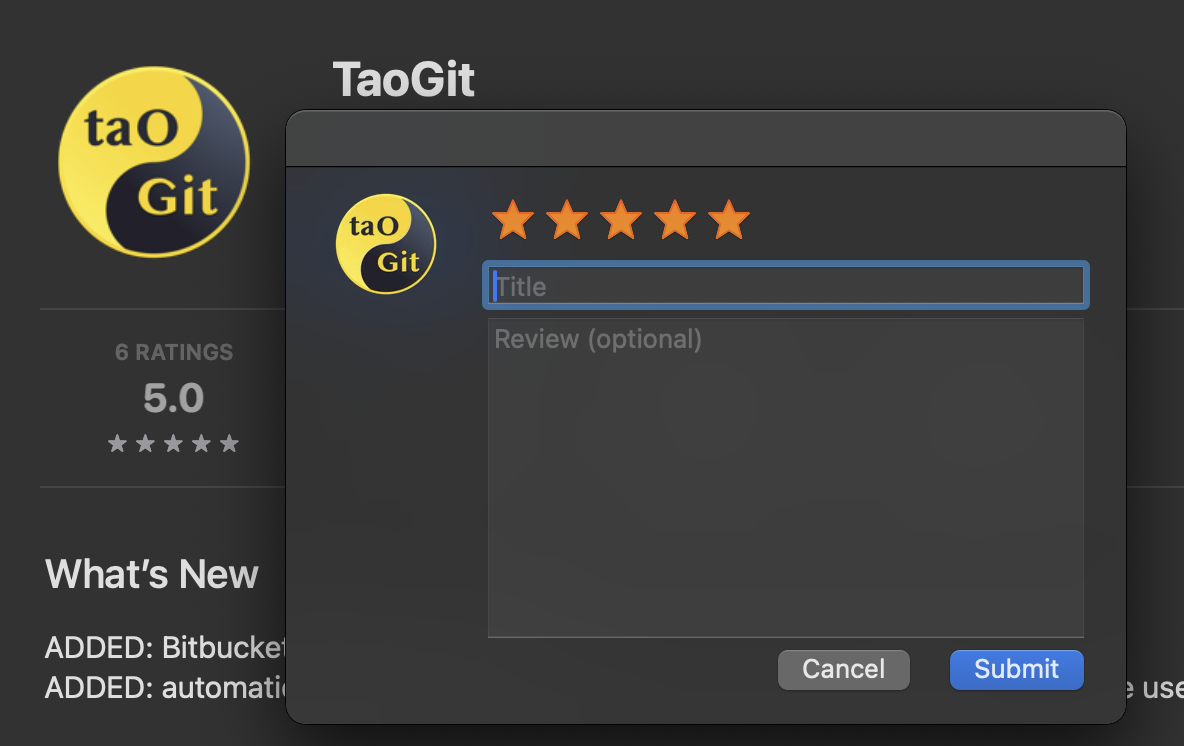Screen dimensions: 1184x746
Task: Click the Review (optional) text area
Action: click(x=785, y=478)
